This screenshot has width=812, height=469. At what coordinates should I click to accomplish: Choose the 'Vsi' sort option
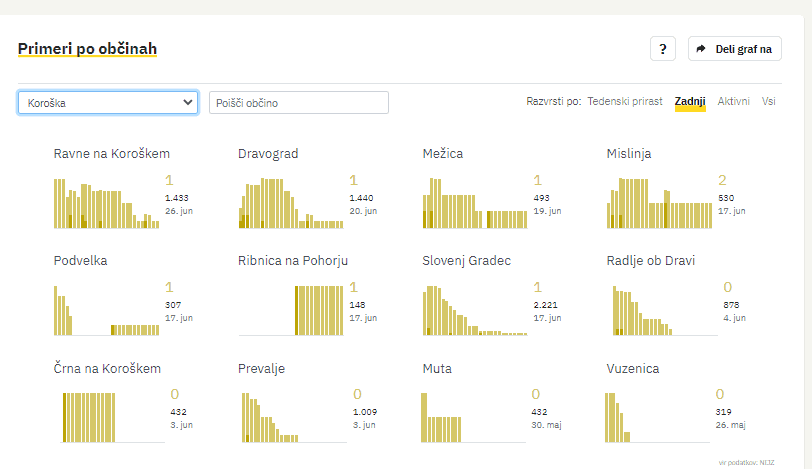[768, 102]
